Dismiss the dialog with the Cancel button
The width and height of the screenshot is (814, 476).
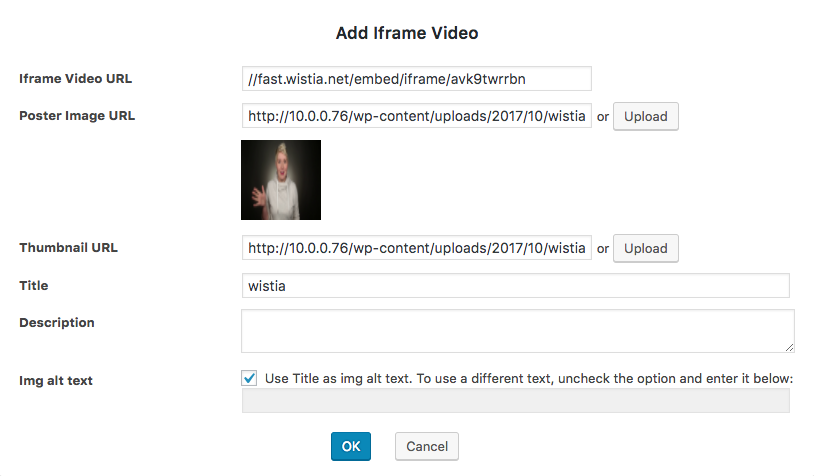pos(427,447)
